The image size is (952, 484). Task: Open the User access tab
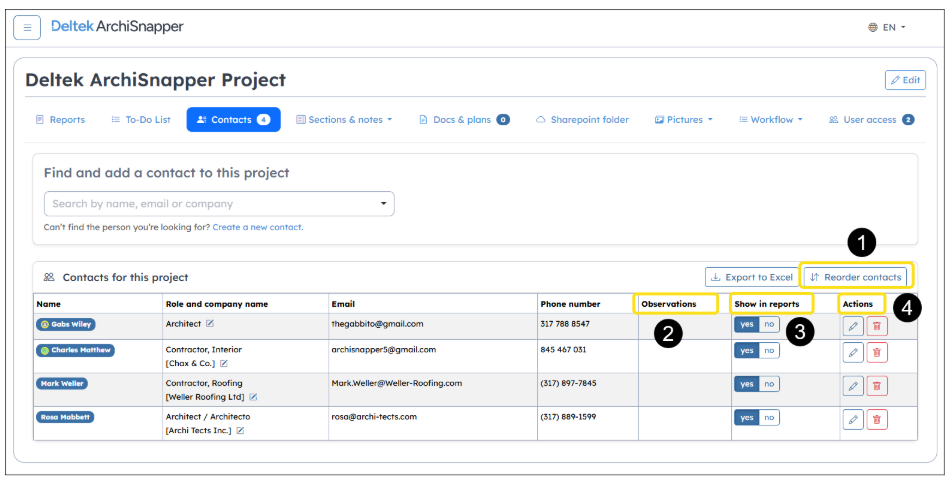point(871,120)
